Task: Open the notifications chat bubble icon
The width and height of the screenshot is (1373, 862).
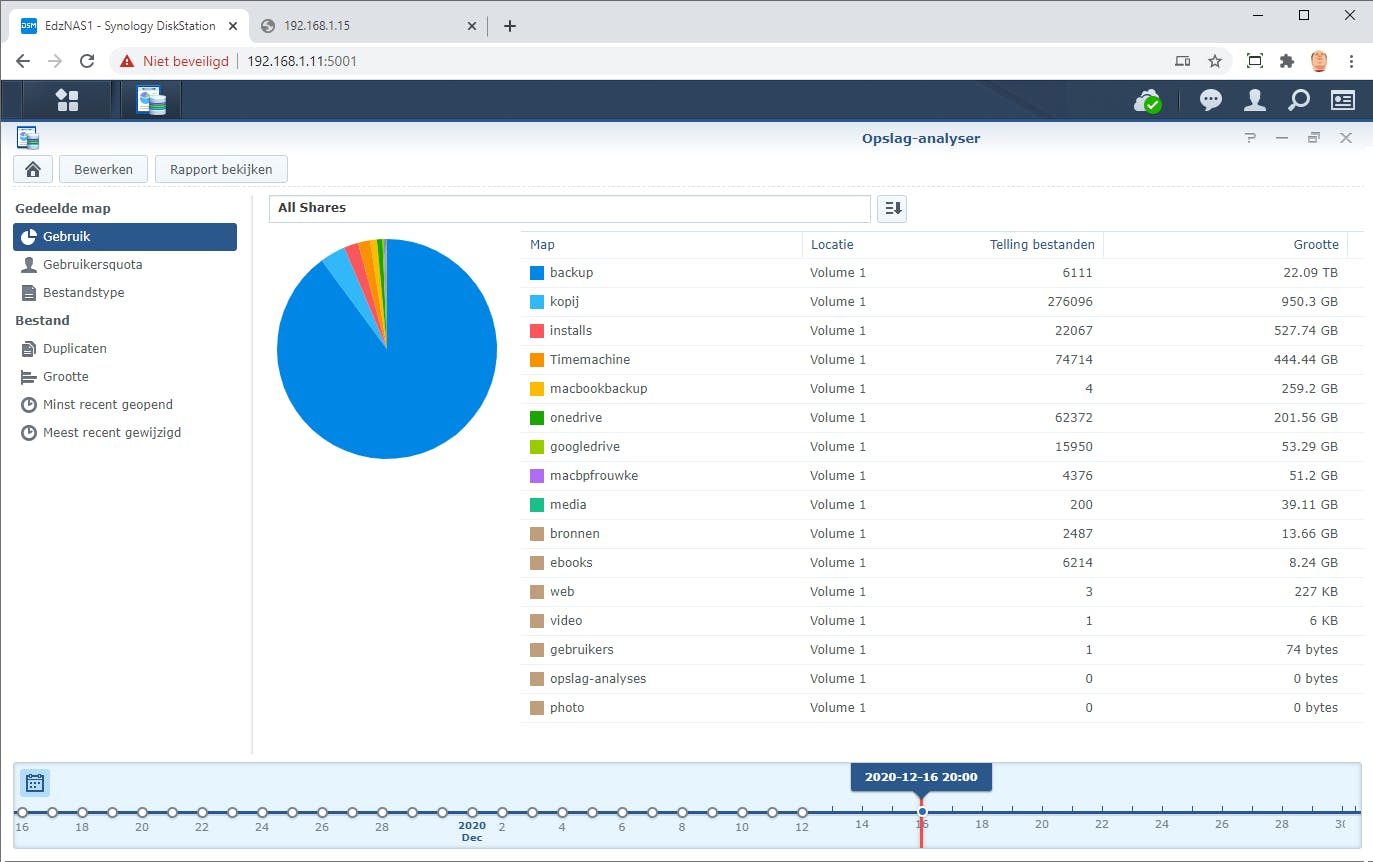Action: [1211, 100]
